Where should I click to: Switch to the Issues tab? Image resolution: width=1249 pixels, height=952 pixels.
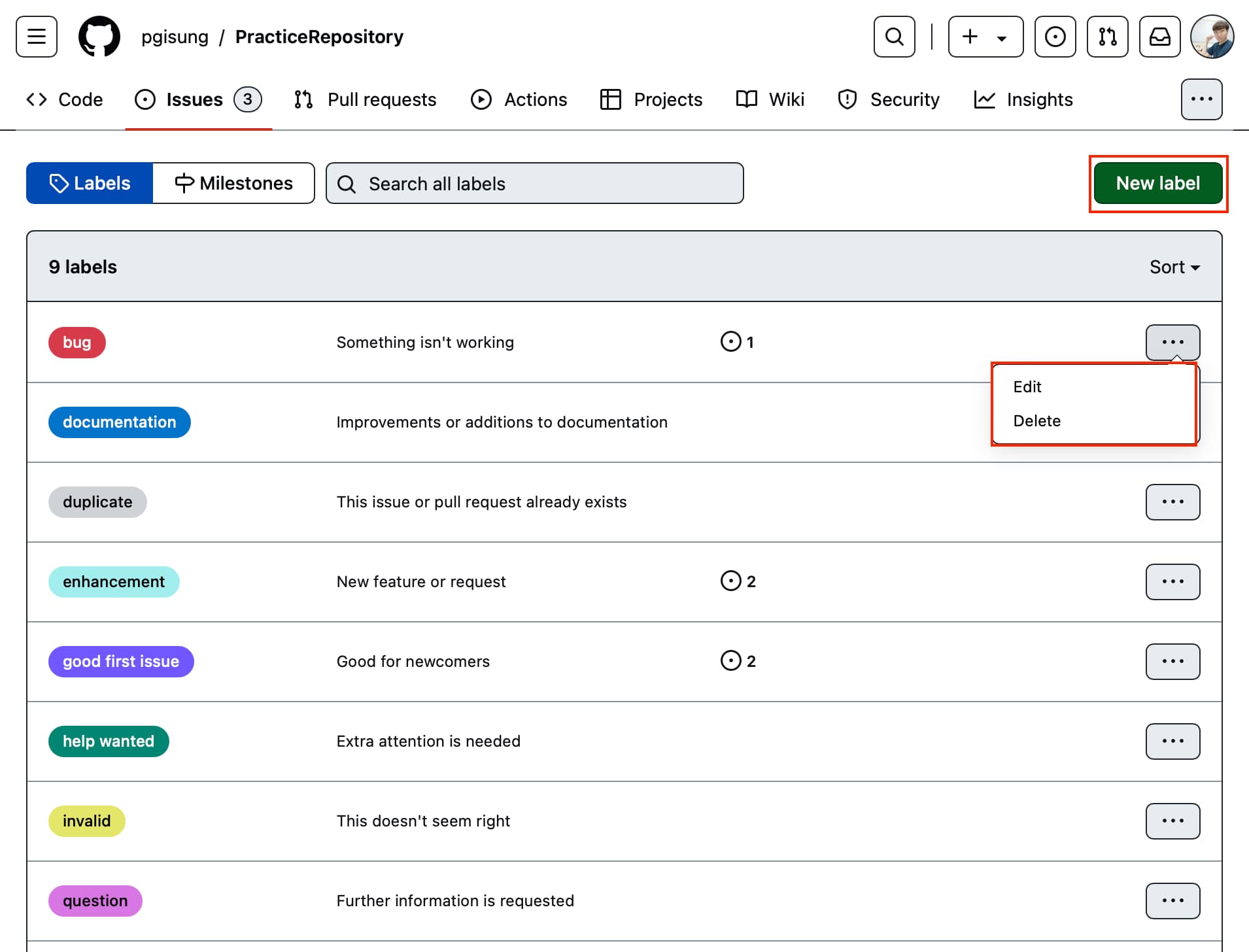click(198, 99)
